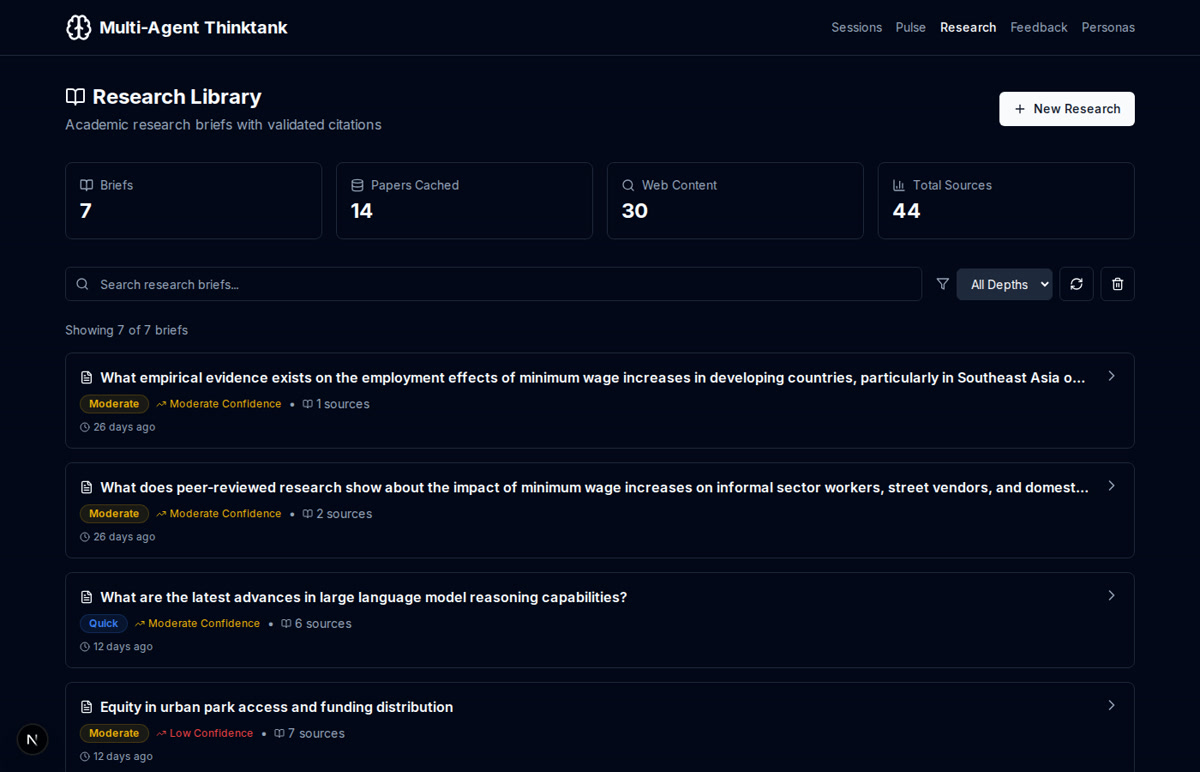Switch to the Sessions tab

pyautogui.click(x=857, y=27)
